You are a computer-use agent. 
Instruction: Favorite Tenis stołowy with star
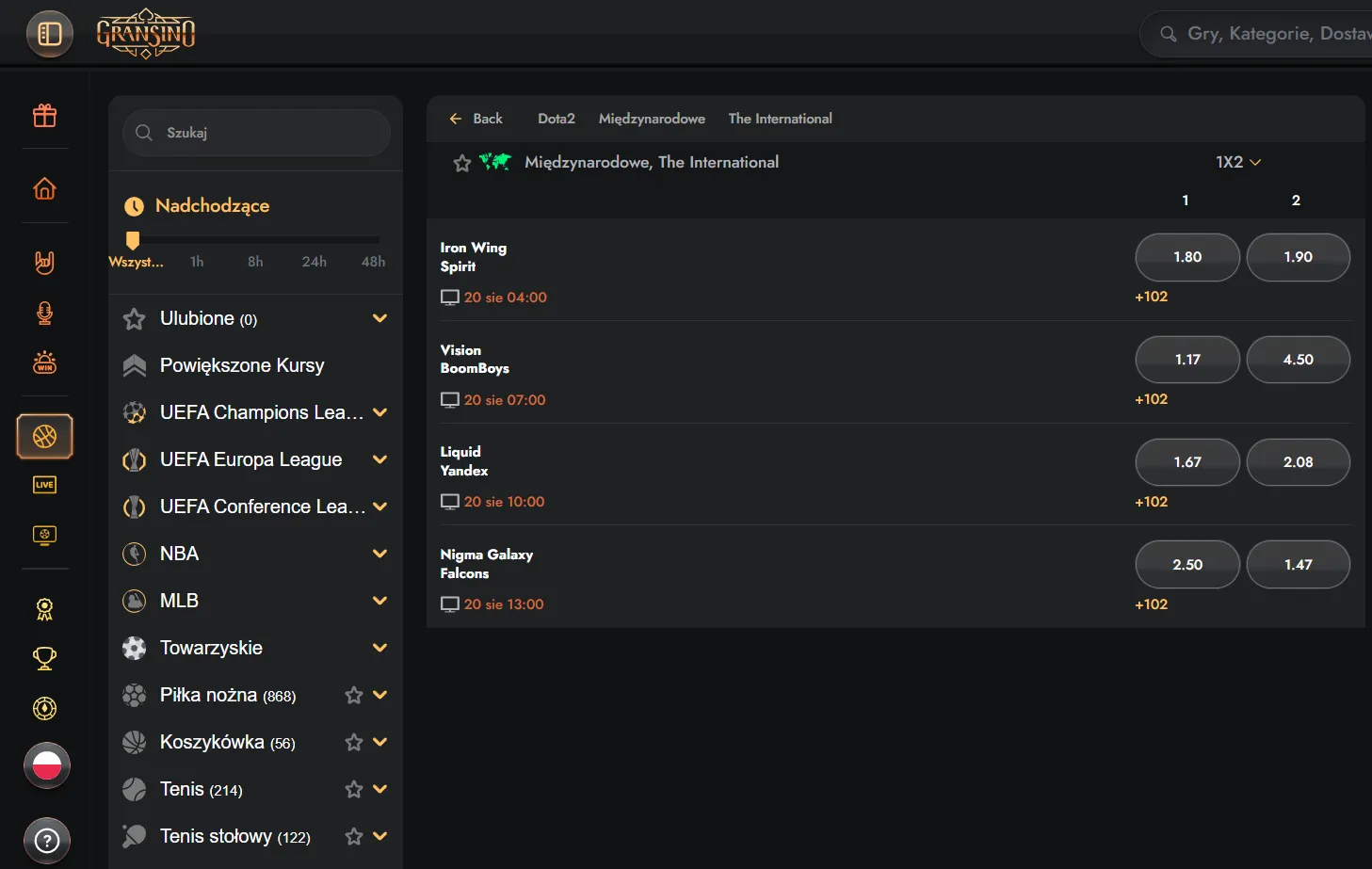(x=354, y=836)
